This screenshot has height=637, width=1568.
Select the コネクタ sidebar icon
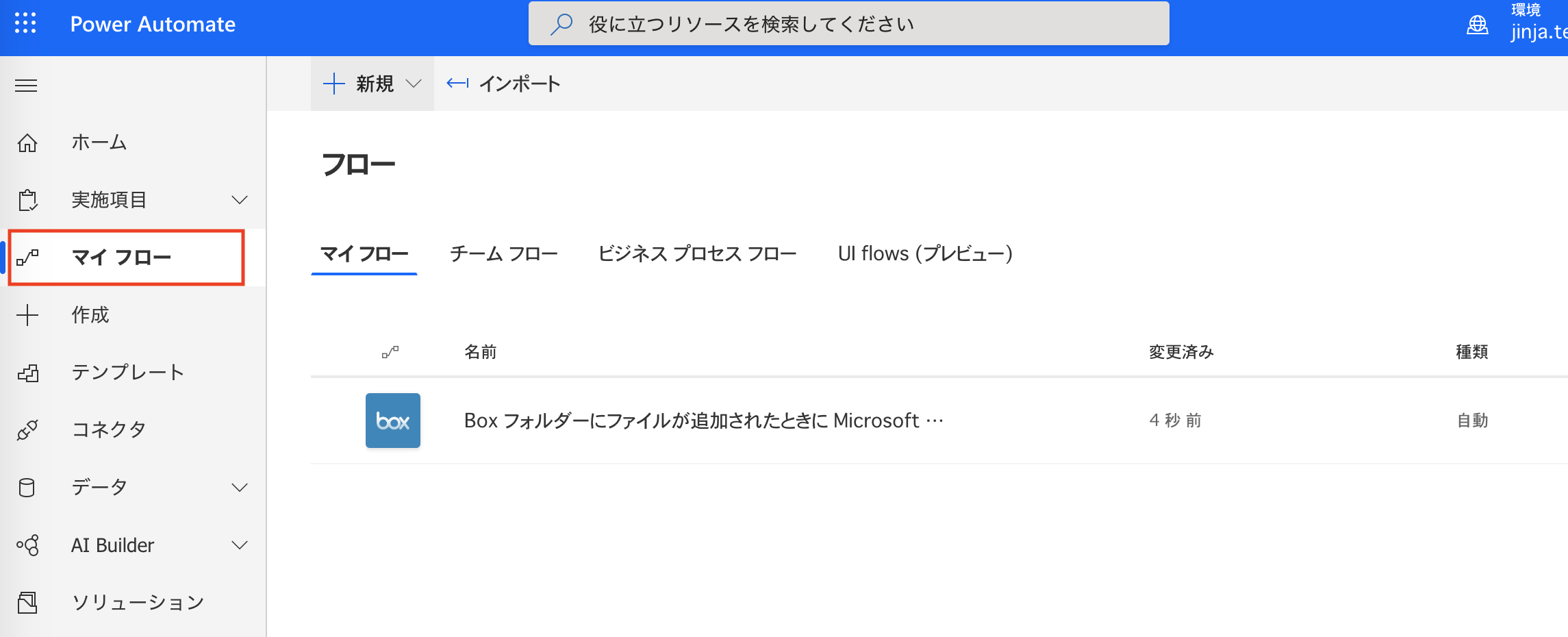[x=27, y=429]
